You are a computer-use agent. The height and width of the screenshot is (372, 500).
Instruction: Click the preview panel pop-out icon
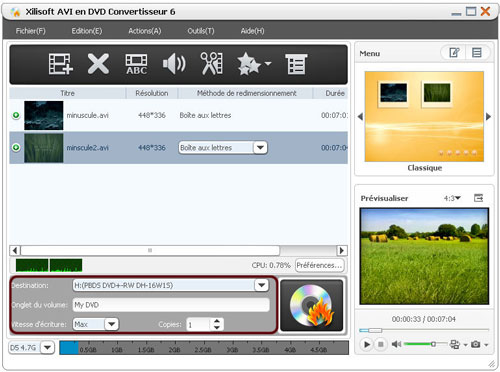478,198
